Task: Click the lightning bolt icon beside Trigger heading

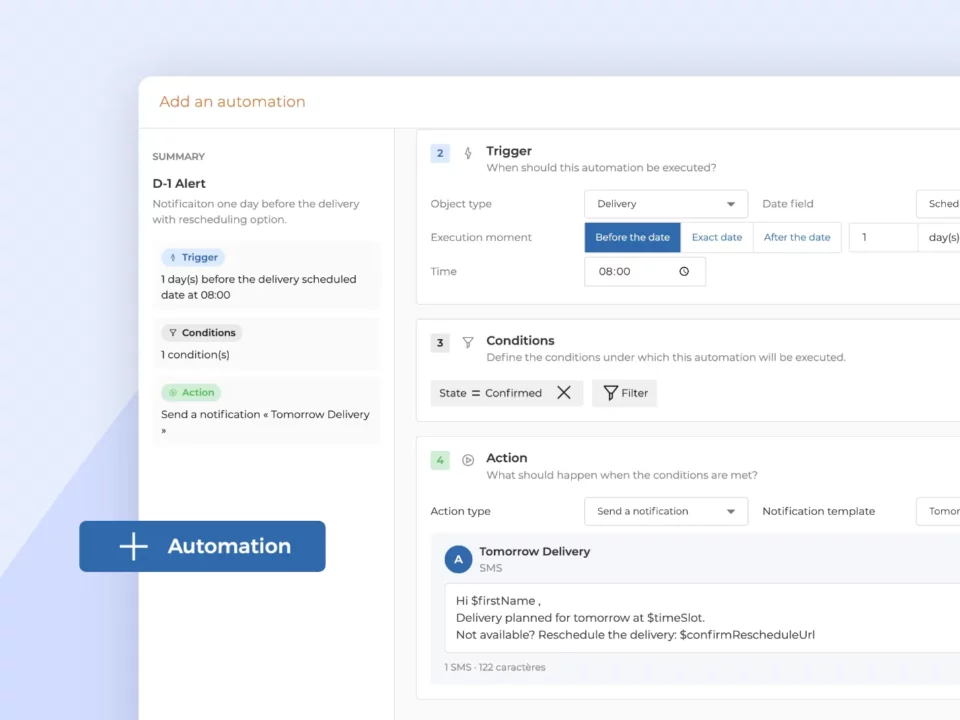Action: pos(468,153)
